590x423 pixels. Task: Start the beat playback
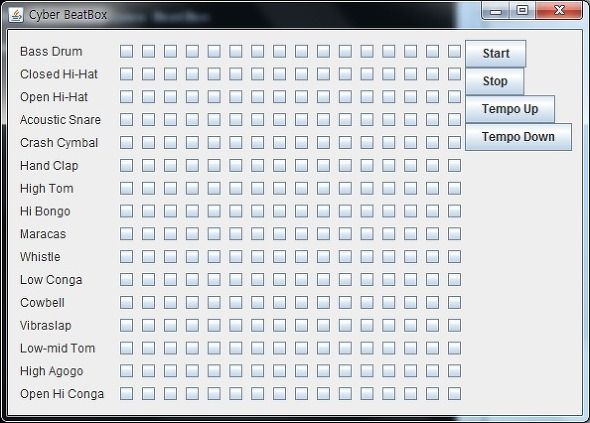coord(496,54)
